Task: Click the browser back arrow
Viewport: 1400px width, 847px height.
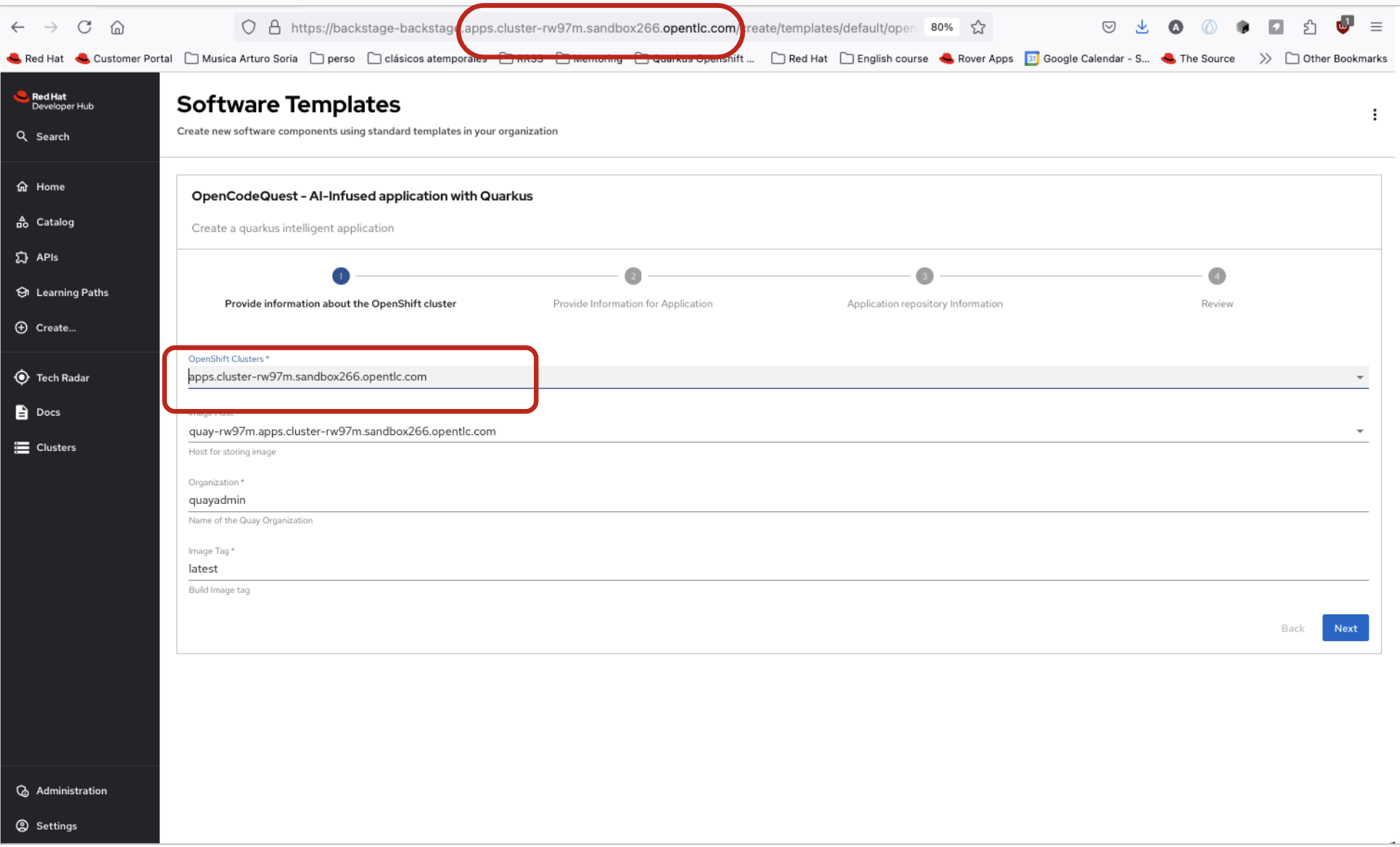Action: tap(18, 28)
